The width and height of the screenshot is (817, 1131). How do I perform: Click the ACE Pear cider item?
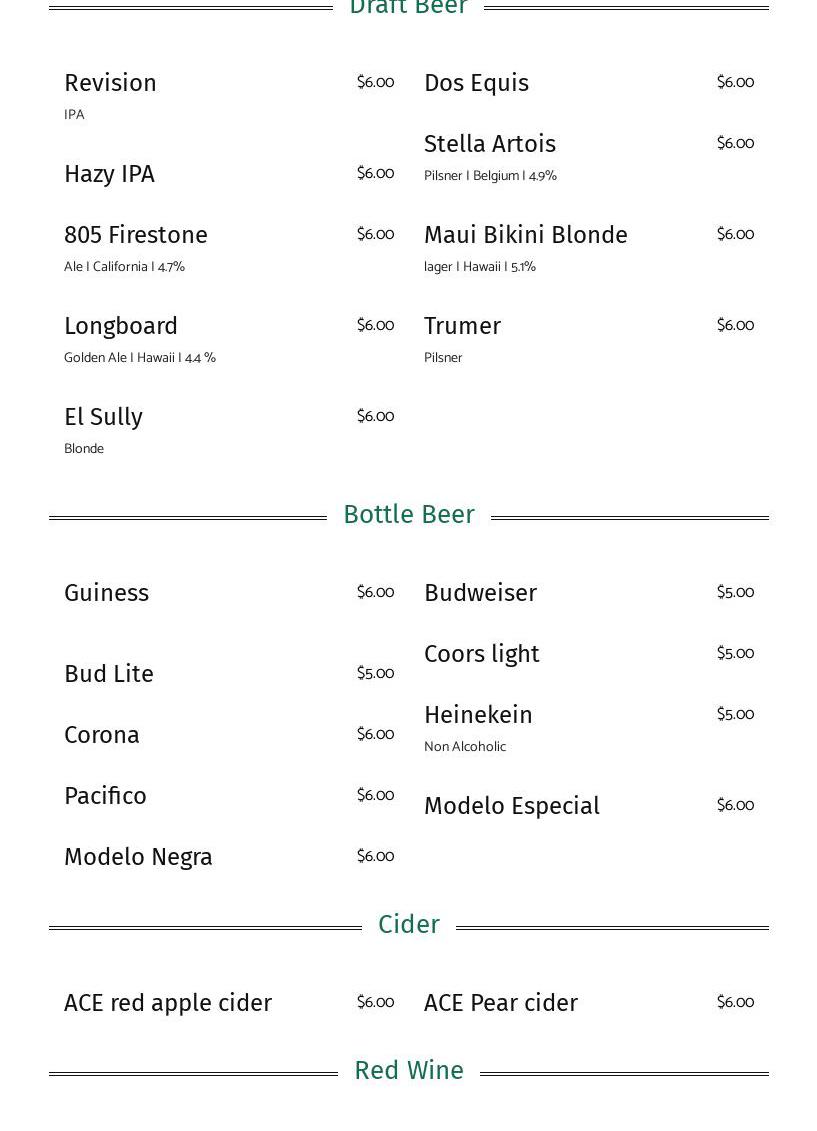[x=501, y=1003]
